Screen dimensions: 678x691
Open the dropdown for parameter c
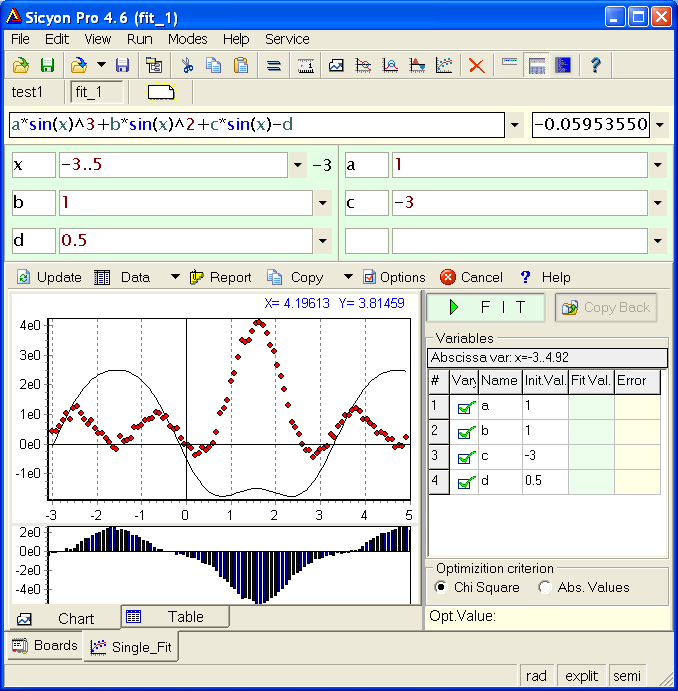pyautogui.click(x=657, y=203)
